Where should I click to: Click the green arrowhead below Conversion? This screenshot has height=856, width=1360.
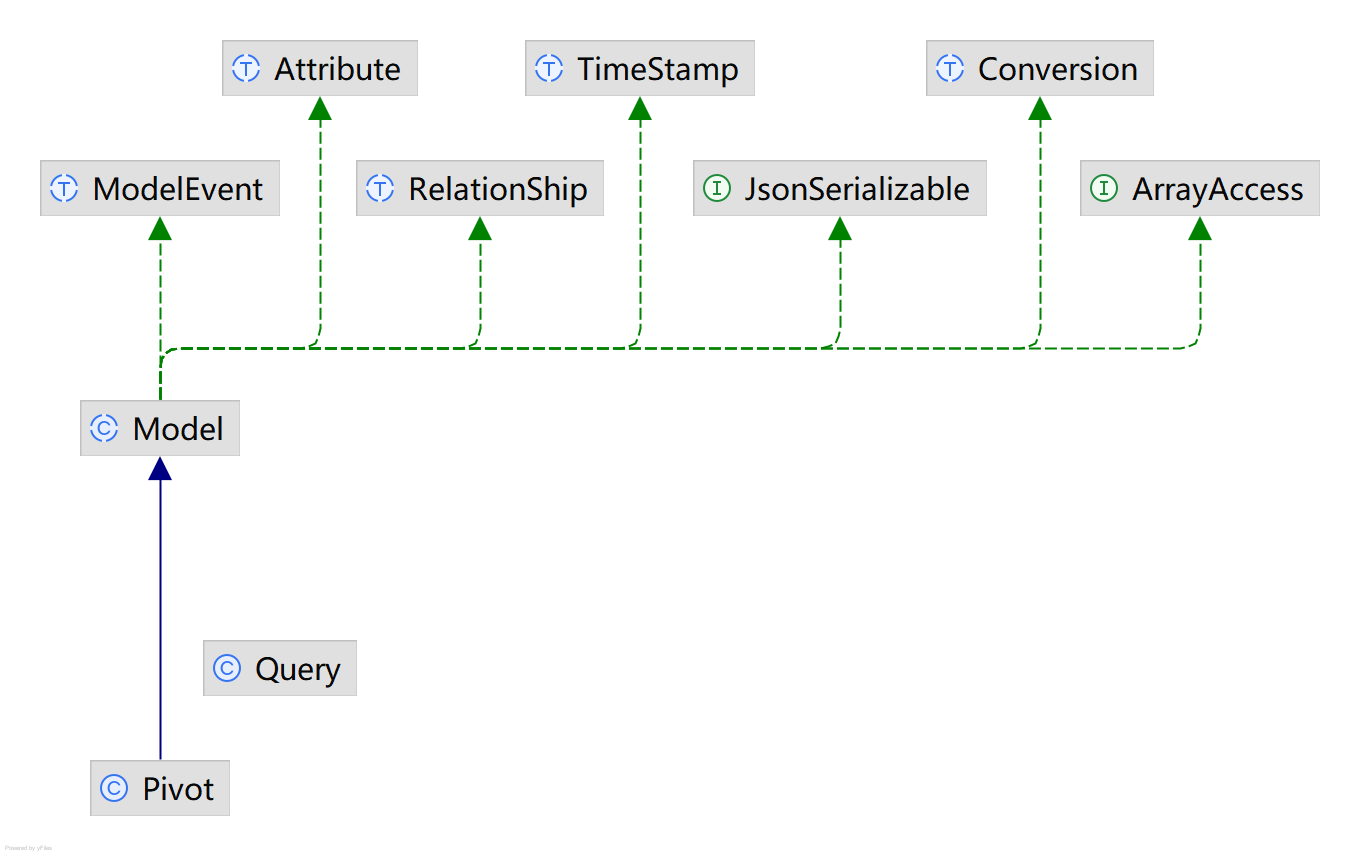coord(1040,108)
